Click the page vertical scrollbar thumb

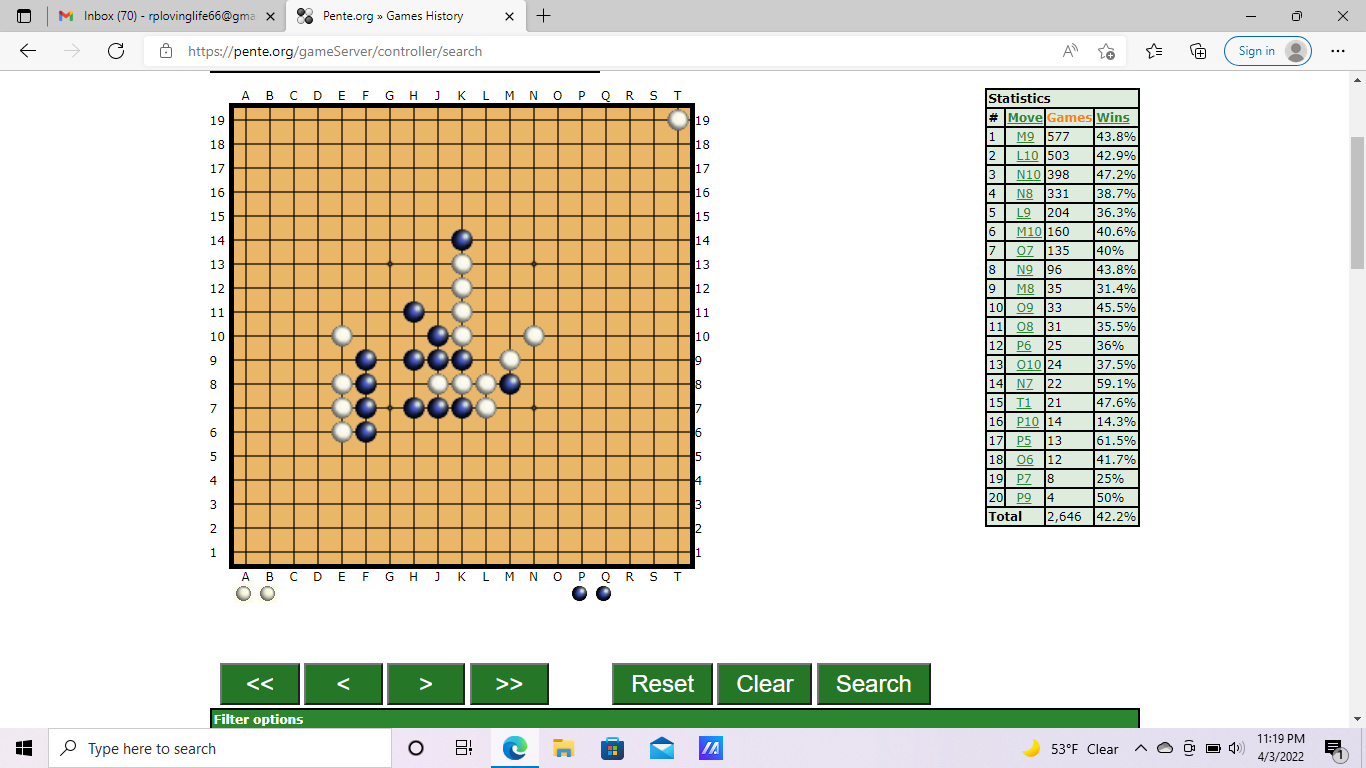pyautogui.click(x=1357, y=205)
